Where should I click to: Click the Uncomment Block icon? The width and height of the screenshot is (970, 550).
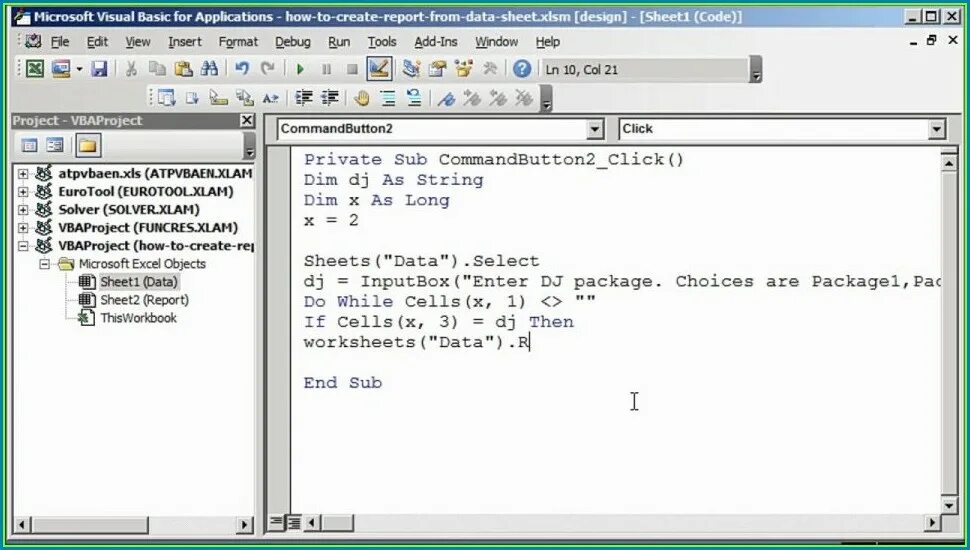coord(414,98)
